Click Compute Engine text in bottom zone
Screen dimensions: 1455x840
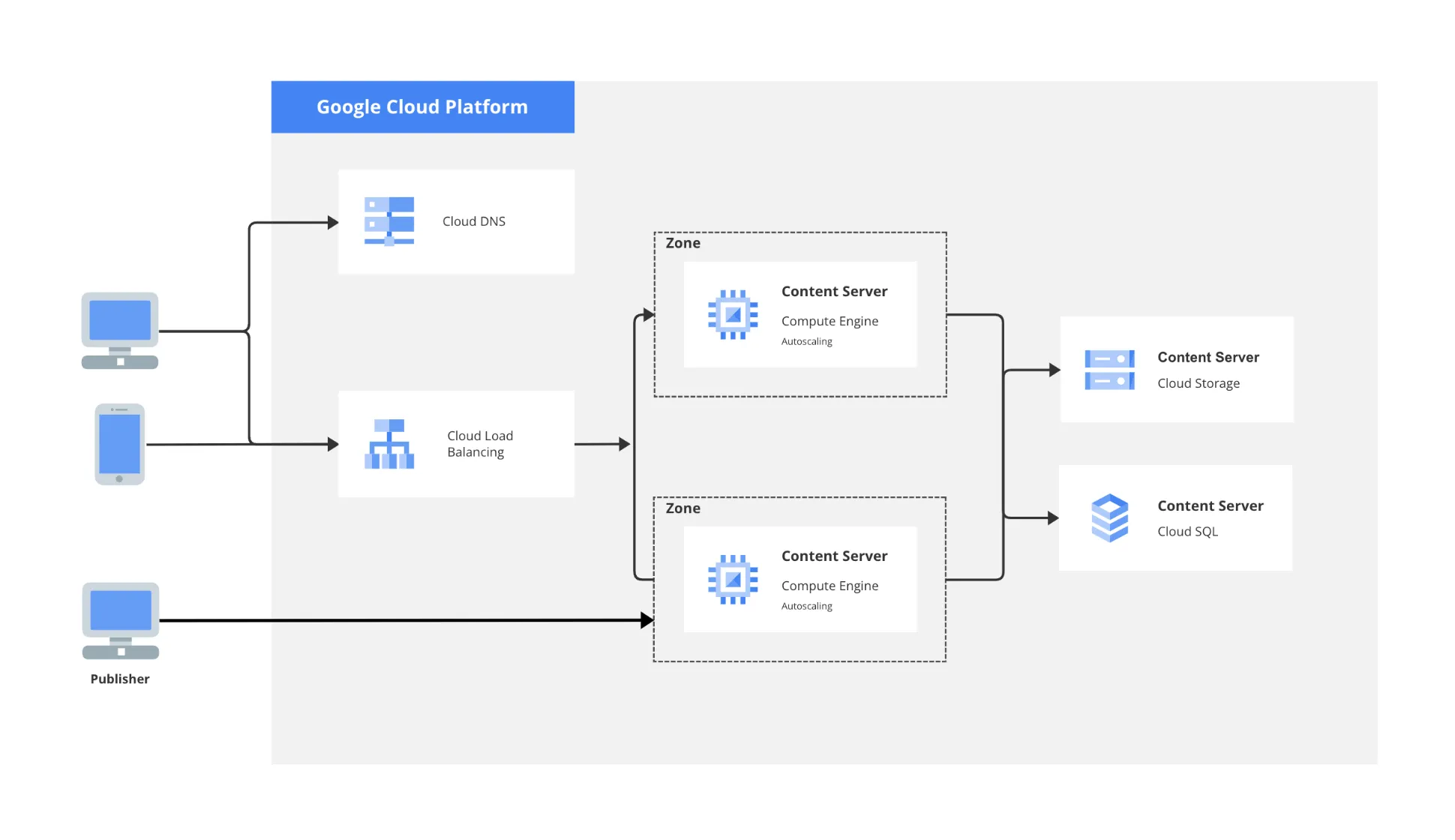[829, 586]
